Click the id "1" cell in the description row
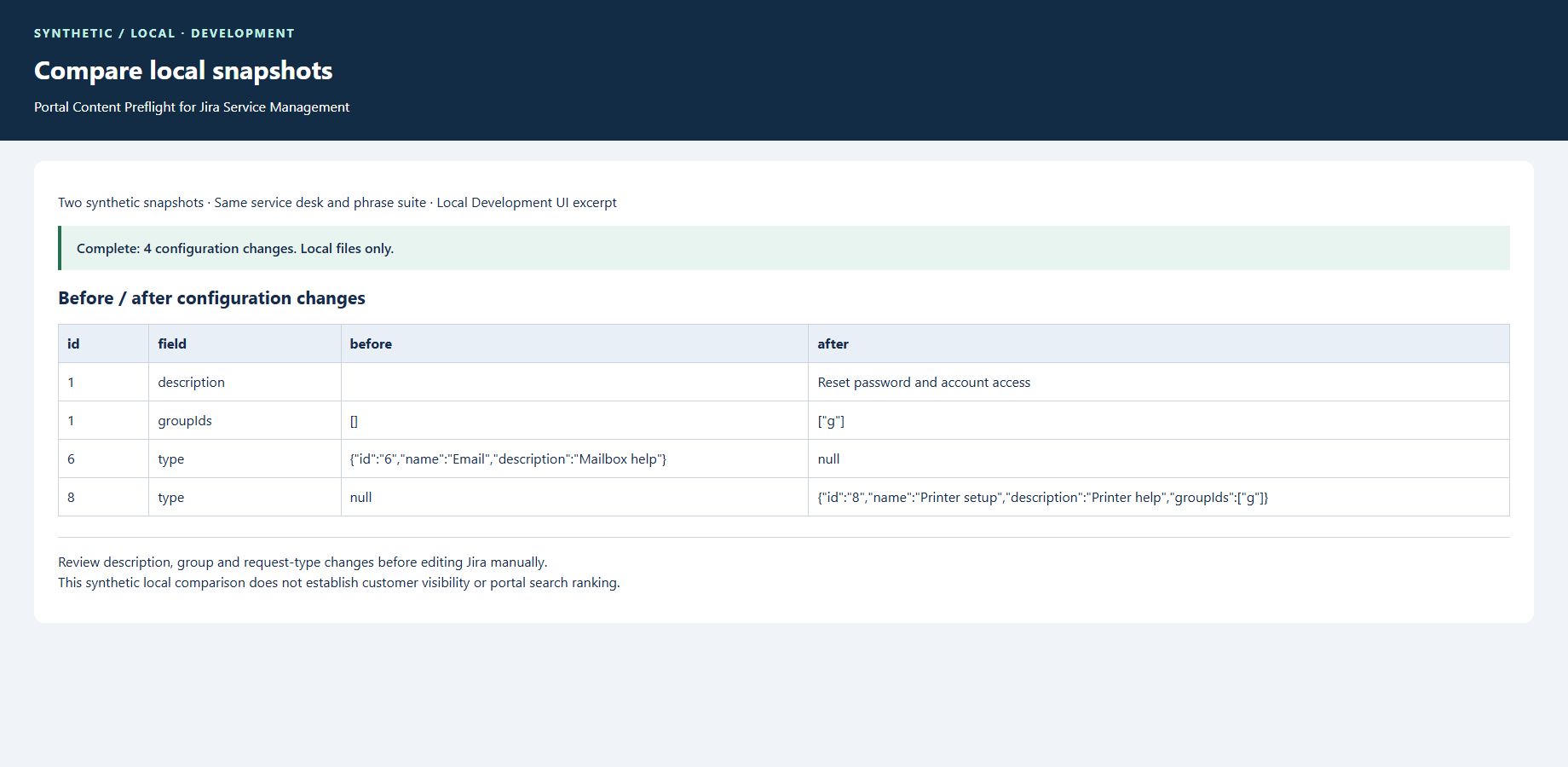Screen dimensions: 1568x767 coord(103,382)
